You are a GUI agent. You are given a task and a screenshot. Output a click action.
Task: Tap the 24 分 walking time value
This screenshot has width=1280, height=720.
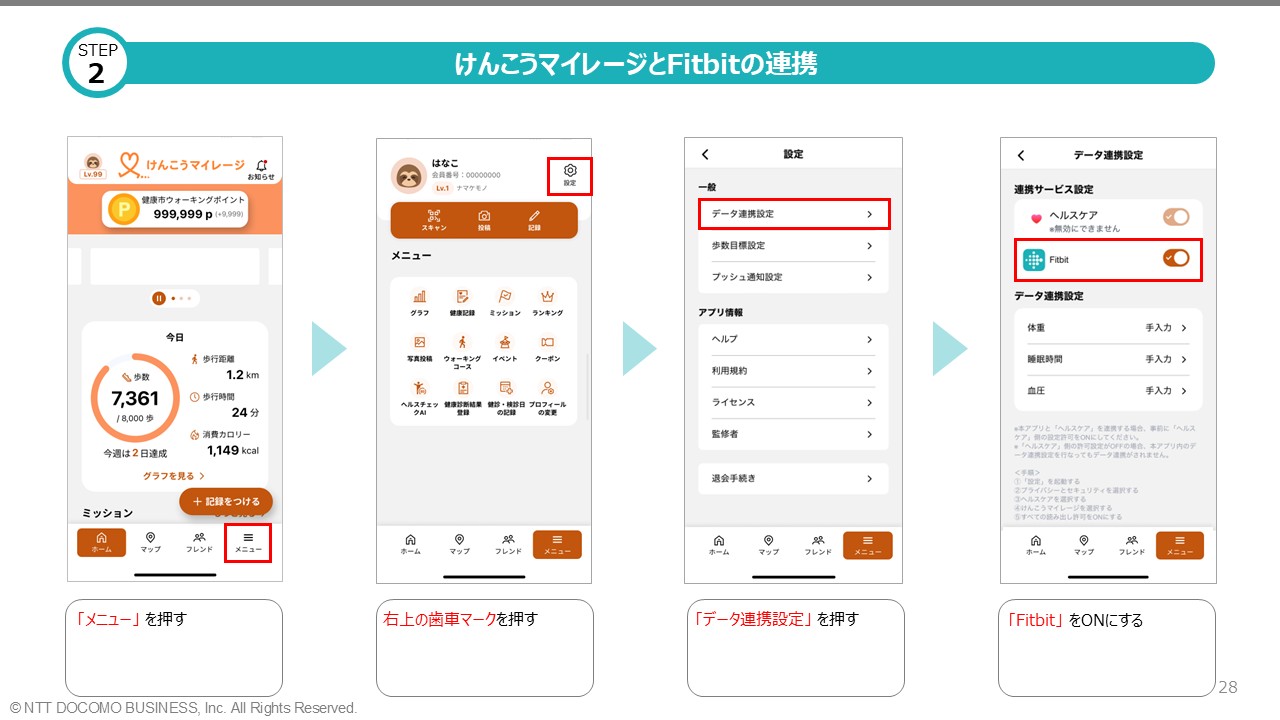coord(245,412)
